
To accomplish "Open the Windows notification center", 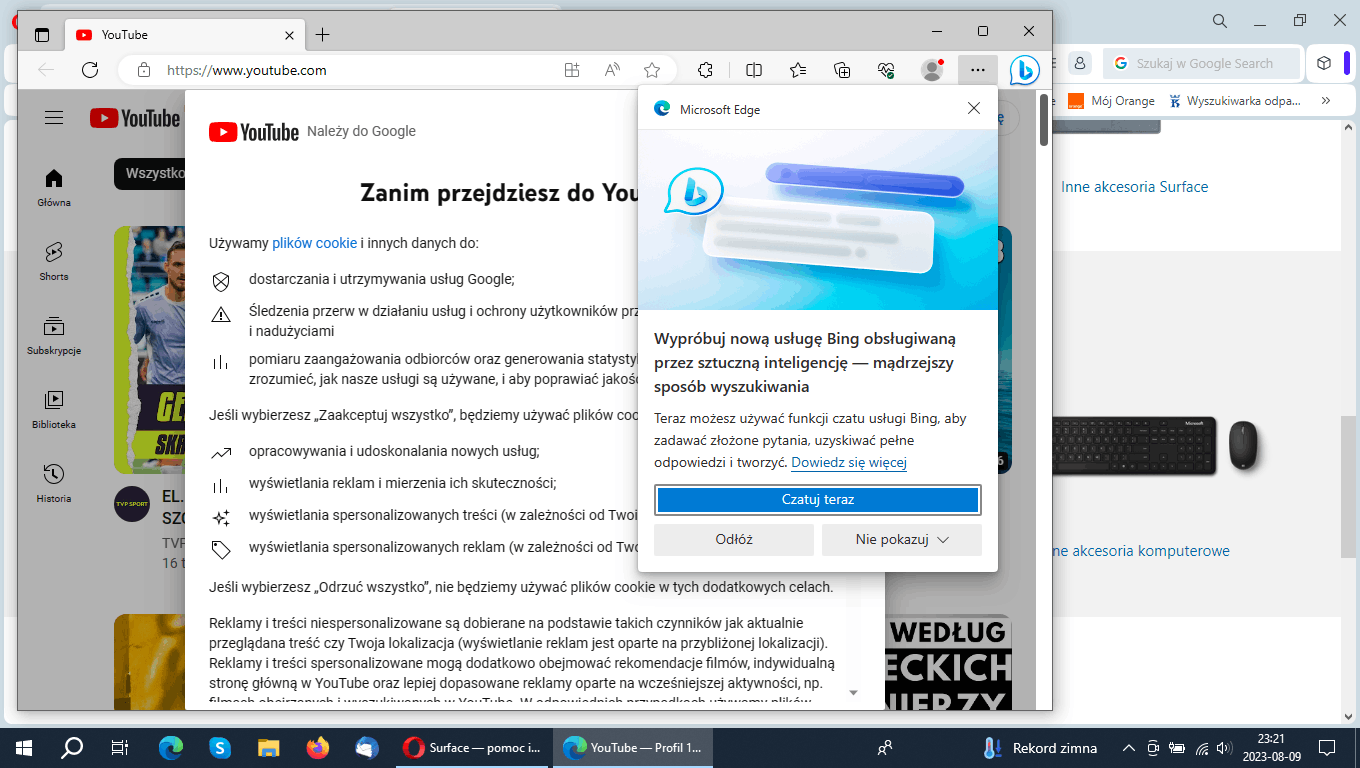I will [x=1327, y=748].
